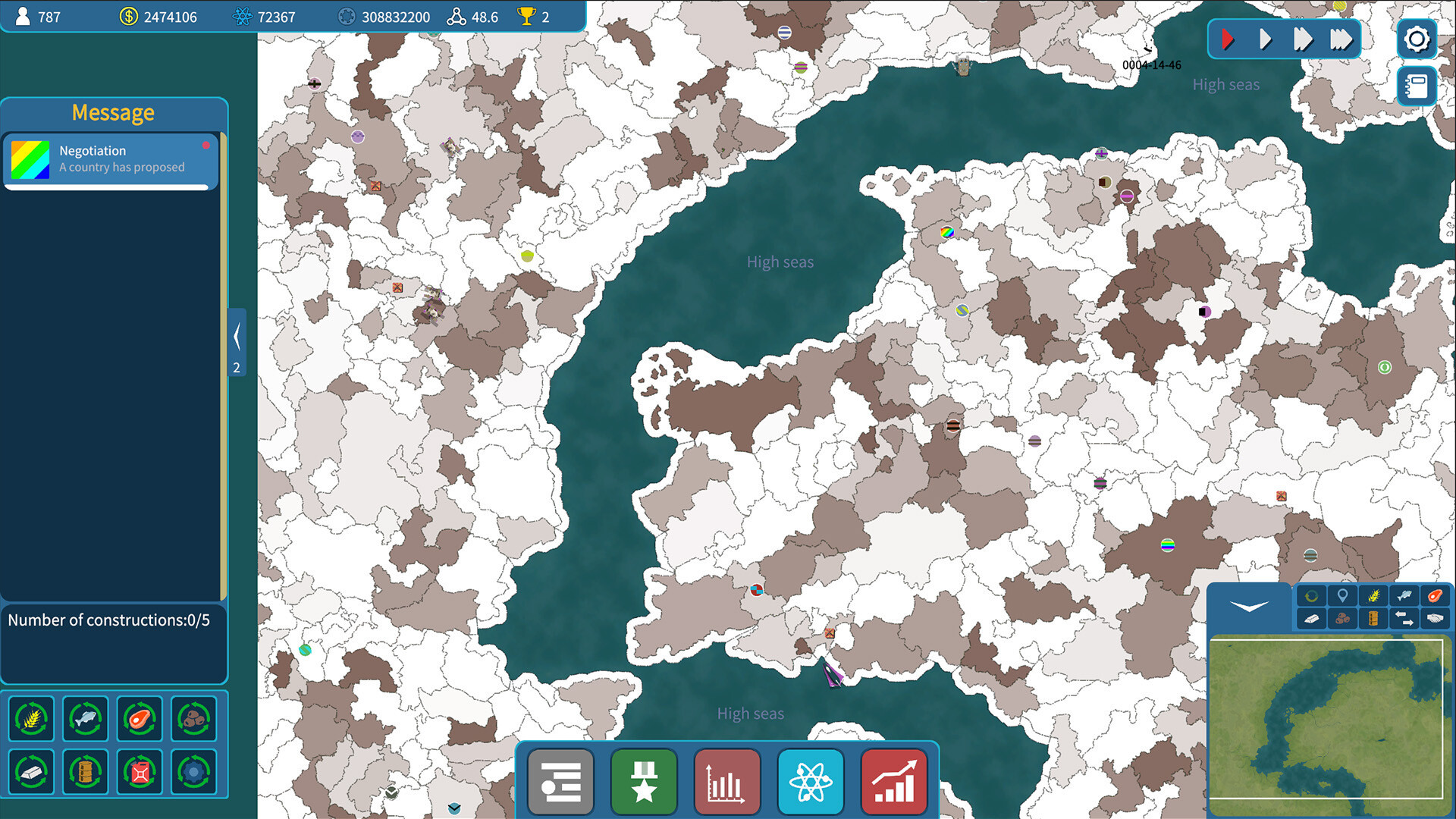Screen dimensions: 1456x819
Task: Click the fish production cycle icon
Action: [x=86, y=718]
